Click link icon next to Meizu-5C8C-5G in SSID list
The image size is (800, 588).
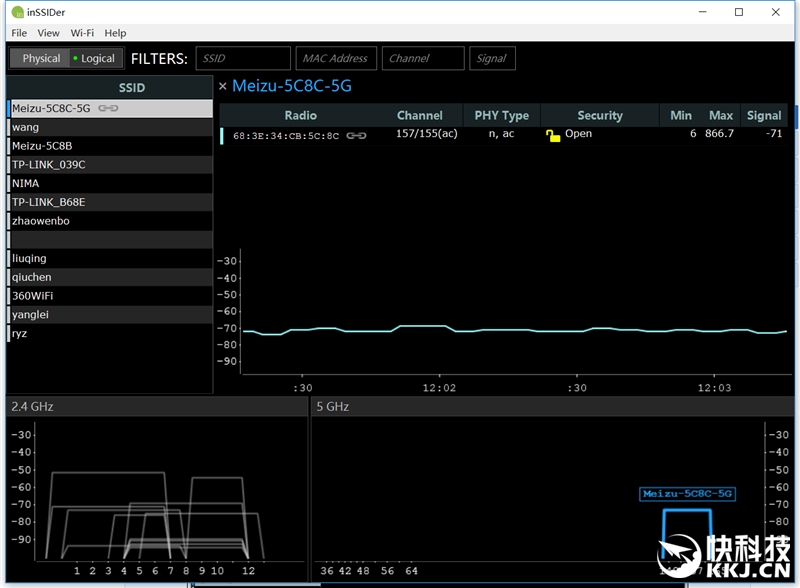pos(108,108)
